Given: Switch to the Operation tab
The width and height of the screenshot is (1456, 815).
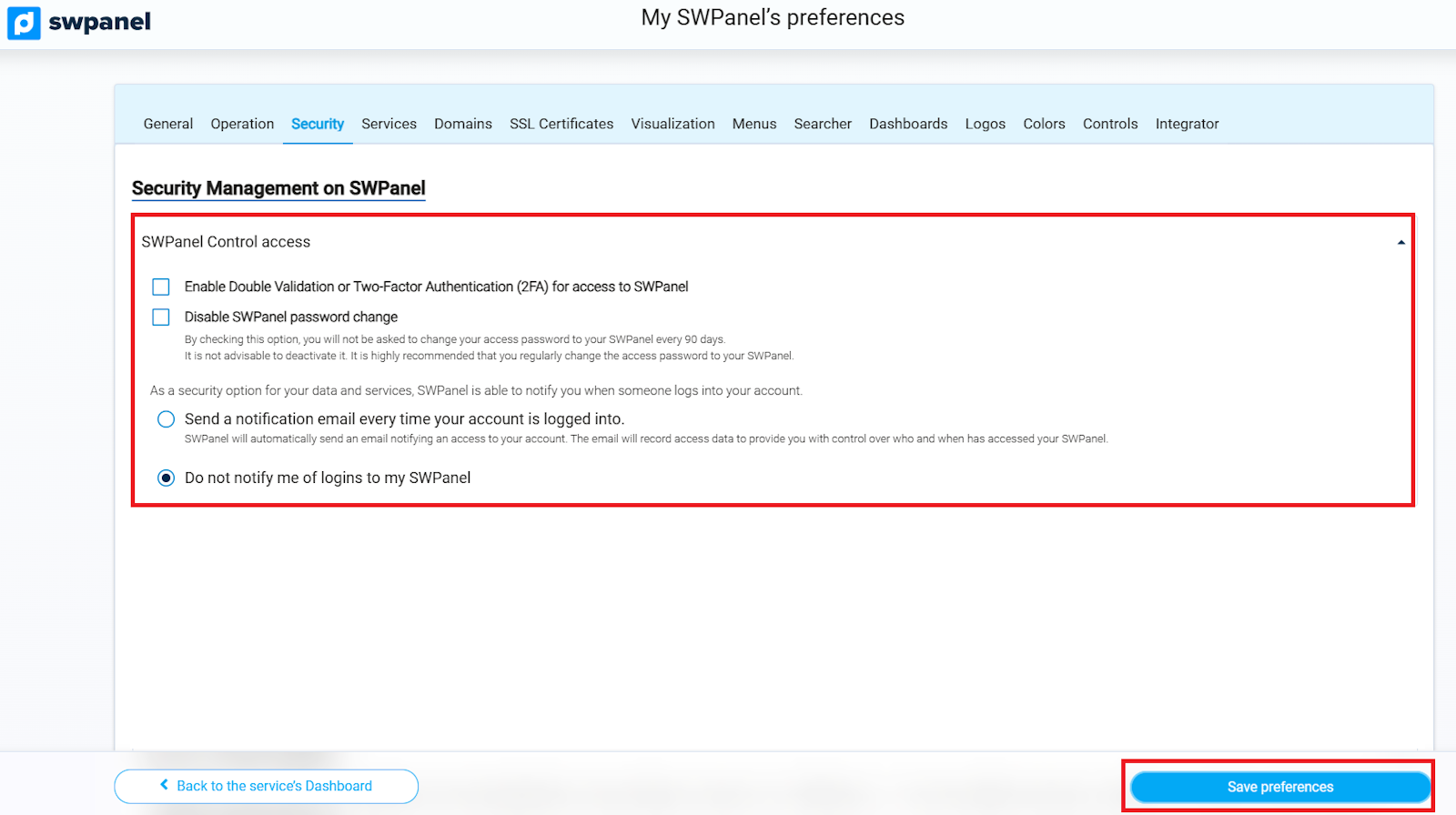Looking at the screenshot, I should tap(242, 124).
